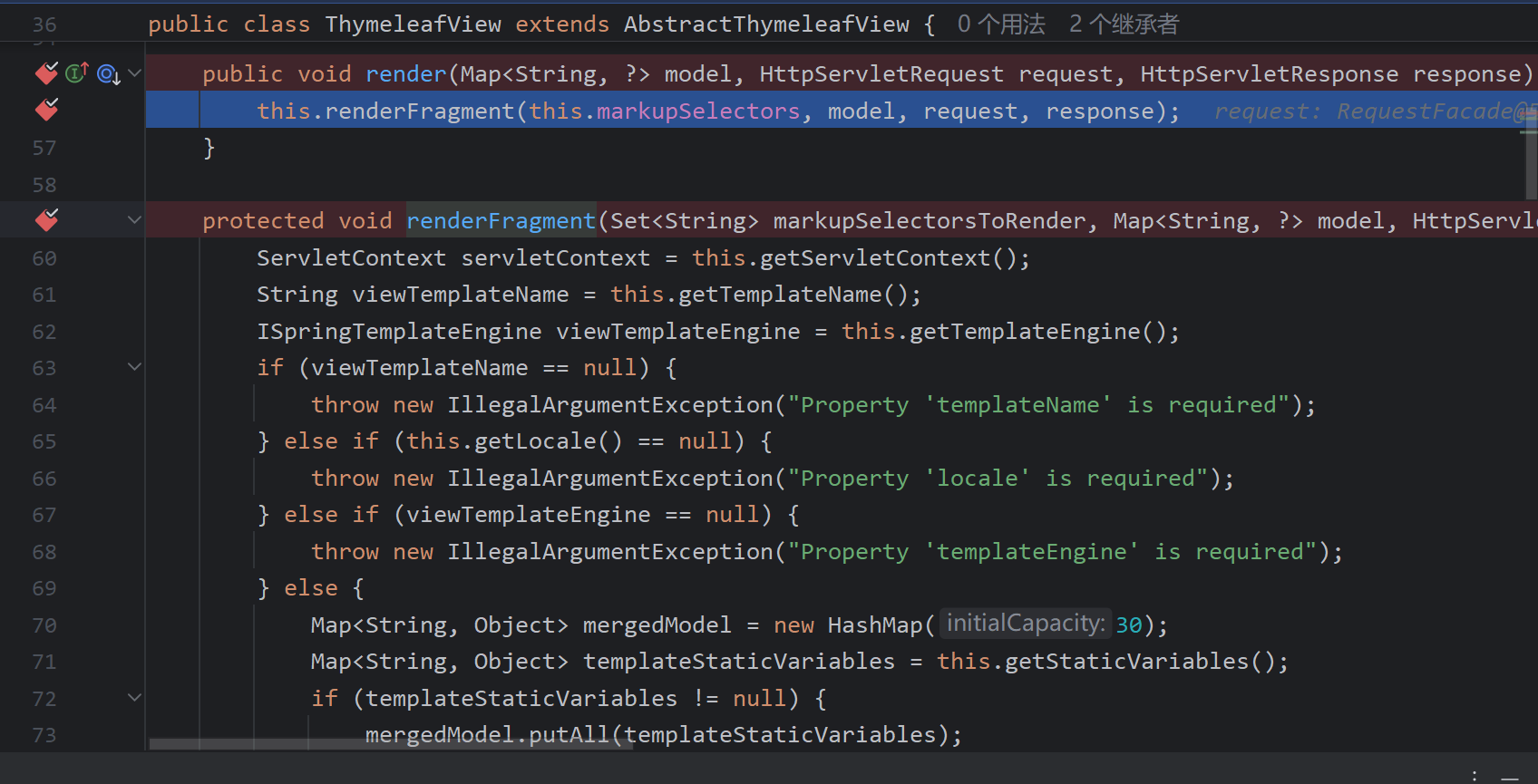
Task: Click the initialCapacity parameter hint
Action: coord(1025,624)
